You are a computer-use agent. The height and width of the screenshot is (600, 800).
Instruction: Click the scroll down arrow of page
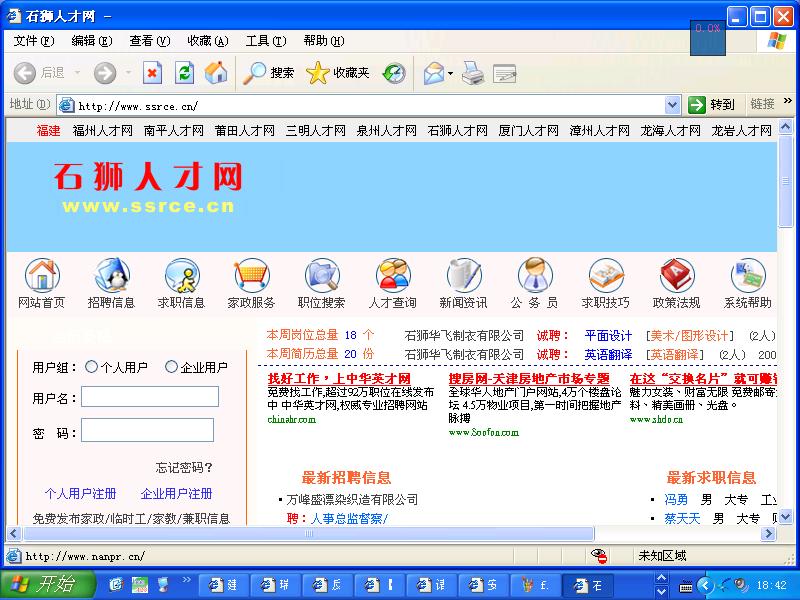pyautogui.click(x=786, y=517)
